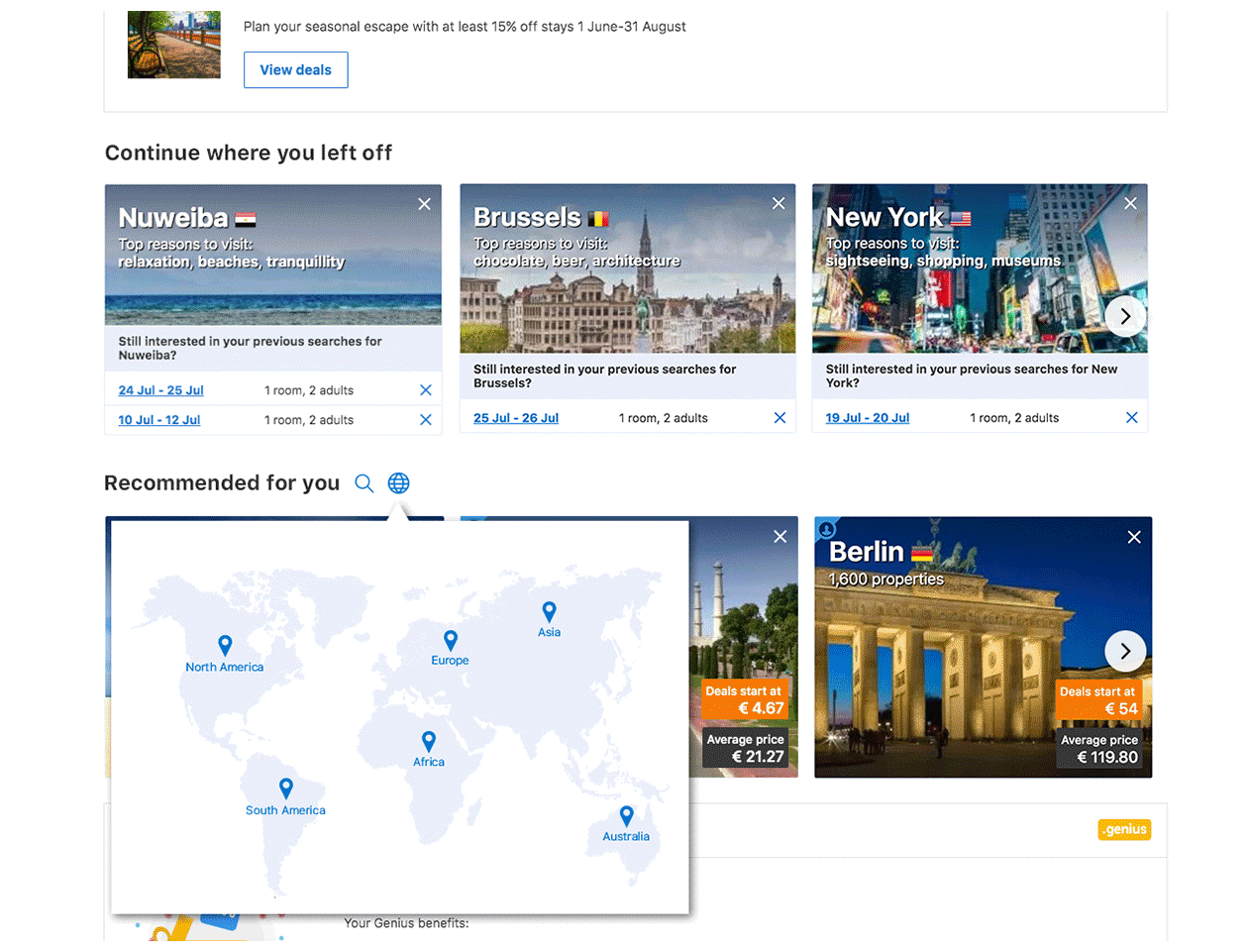The image size is (1249, 952).
Task: Click the North America label
Action: point(225,668)
